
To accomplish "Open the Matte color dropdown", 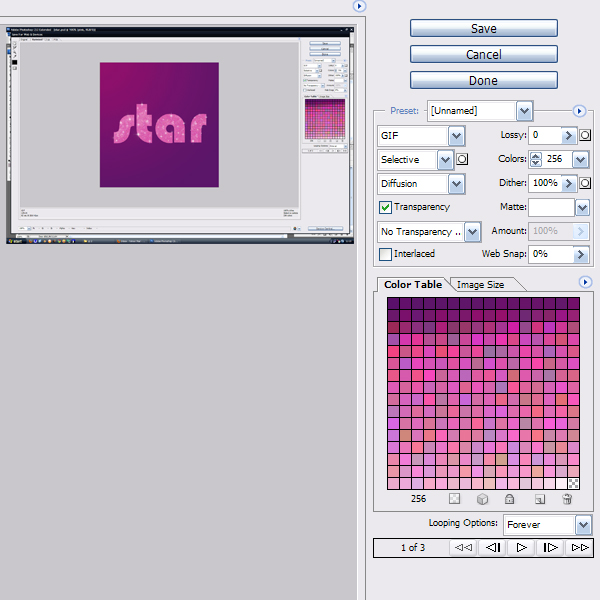I will 582,208.
